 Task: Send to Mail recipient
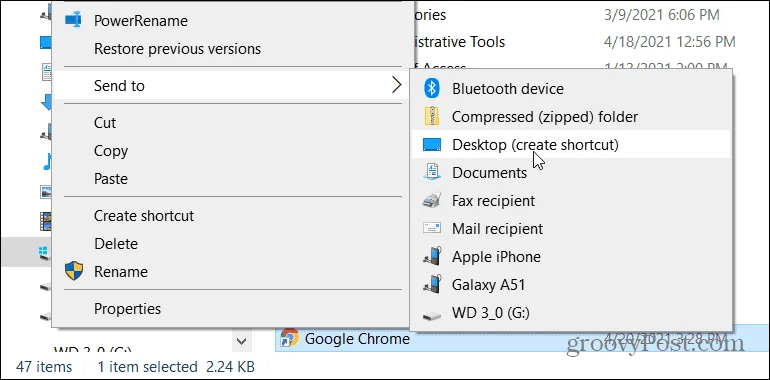497,229
